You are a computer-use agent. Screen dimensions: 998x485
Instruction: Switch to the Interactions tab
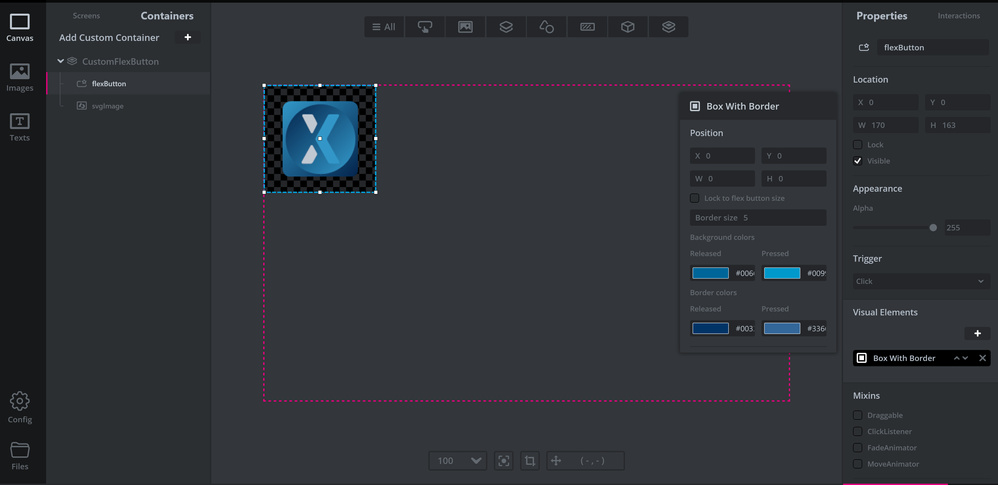(x=959, y=16)
